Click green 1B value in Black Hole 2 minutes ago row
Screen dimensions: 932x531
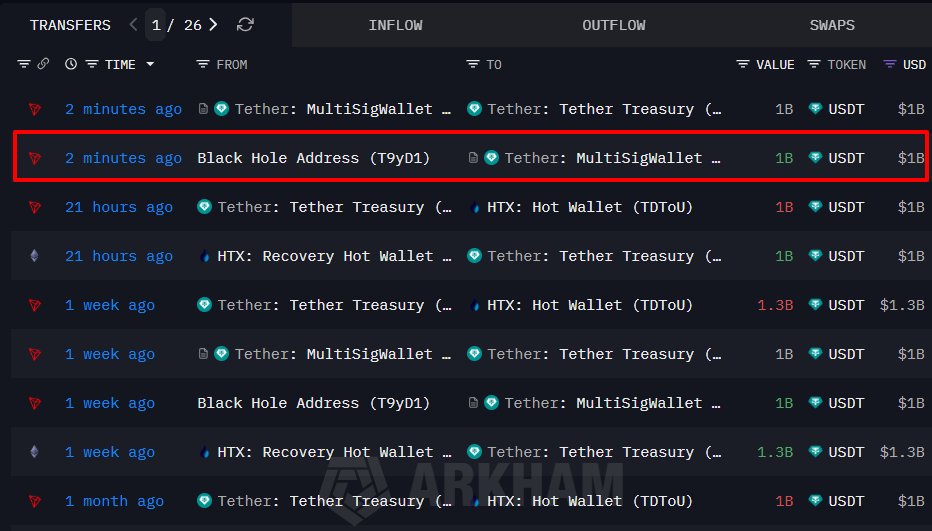pyautogui.click(x=784, y=158)
